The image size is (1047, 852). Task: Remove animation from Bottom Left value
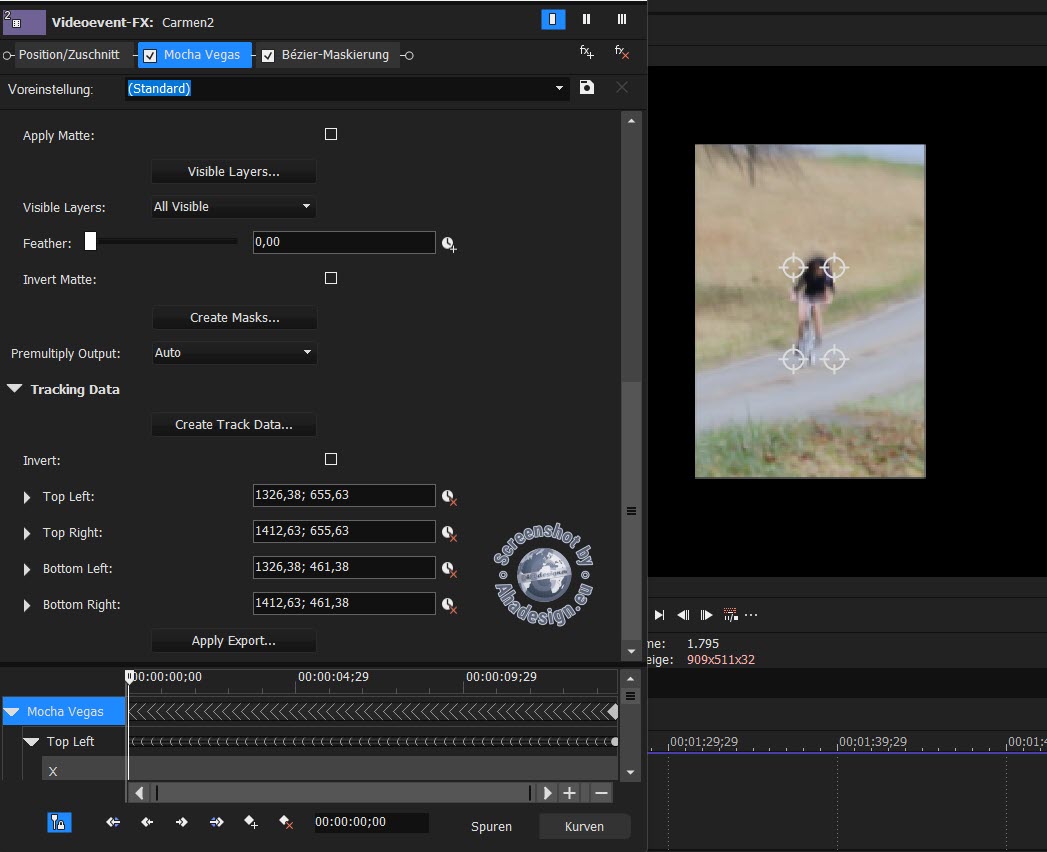coord(449,568)
